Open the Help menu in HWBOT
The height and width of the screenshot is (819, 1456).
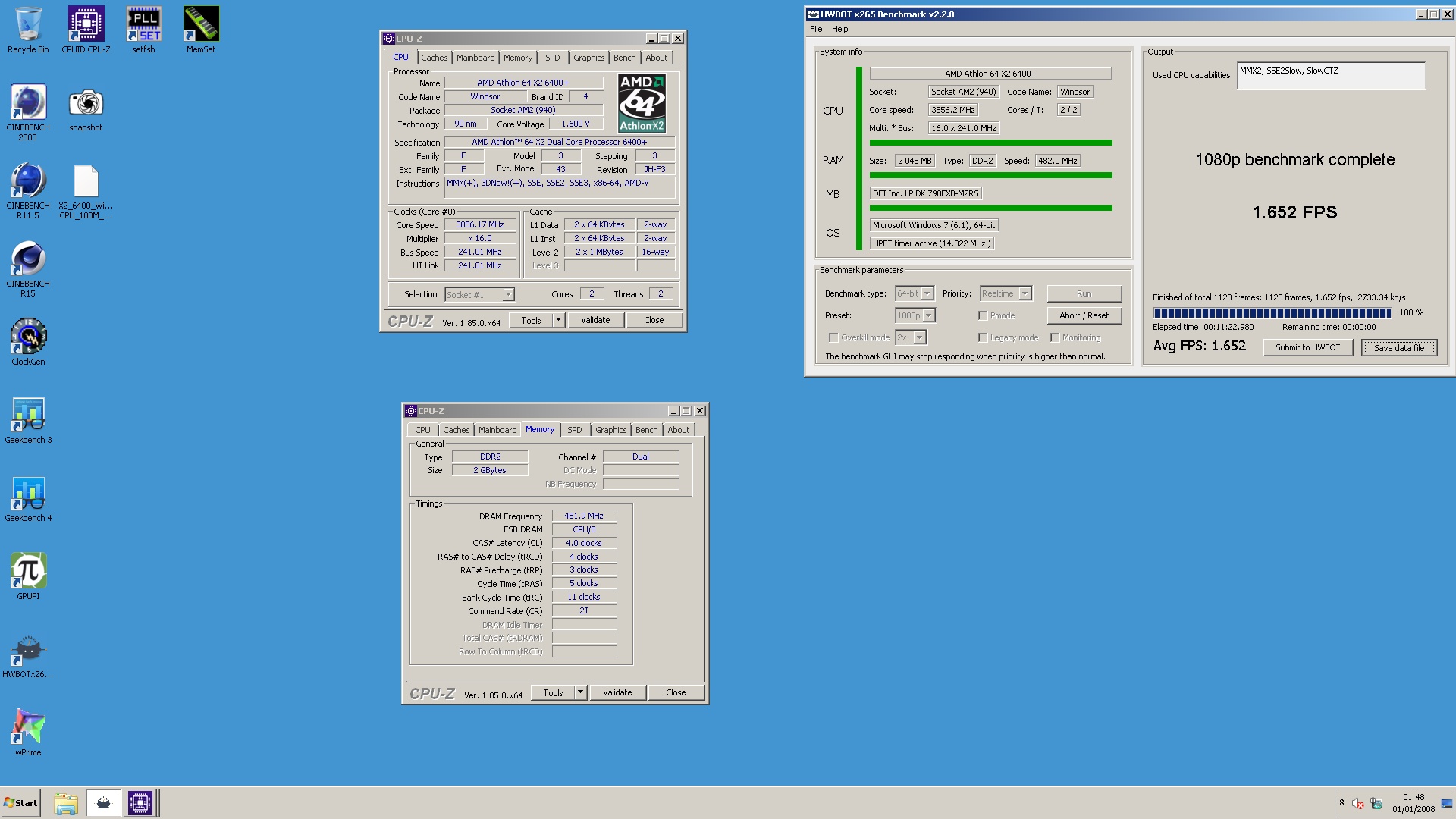click(x=839, y=29)
